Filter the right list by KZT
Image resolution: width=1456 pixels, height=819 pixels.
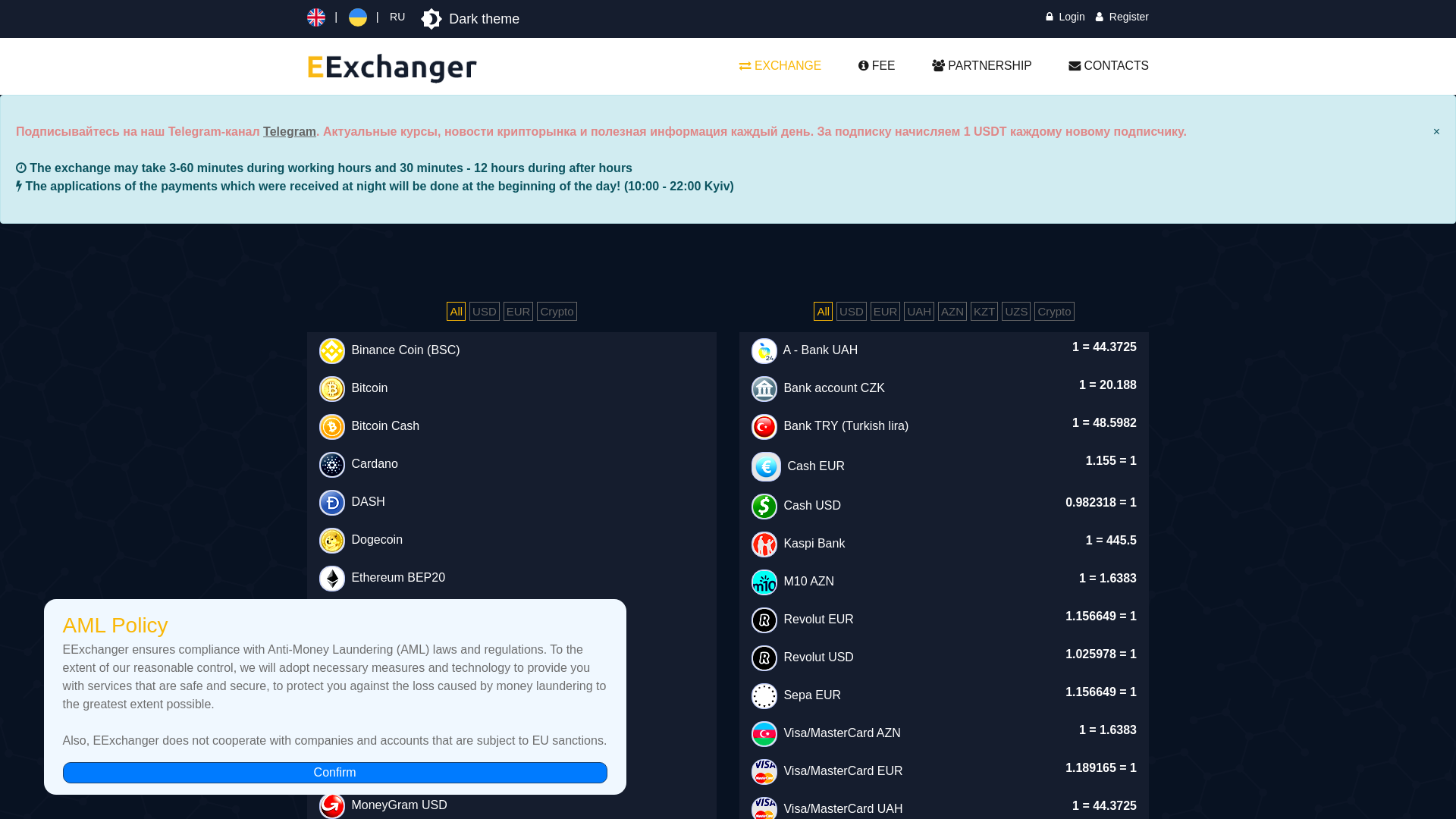[984, 312]
